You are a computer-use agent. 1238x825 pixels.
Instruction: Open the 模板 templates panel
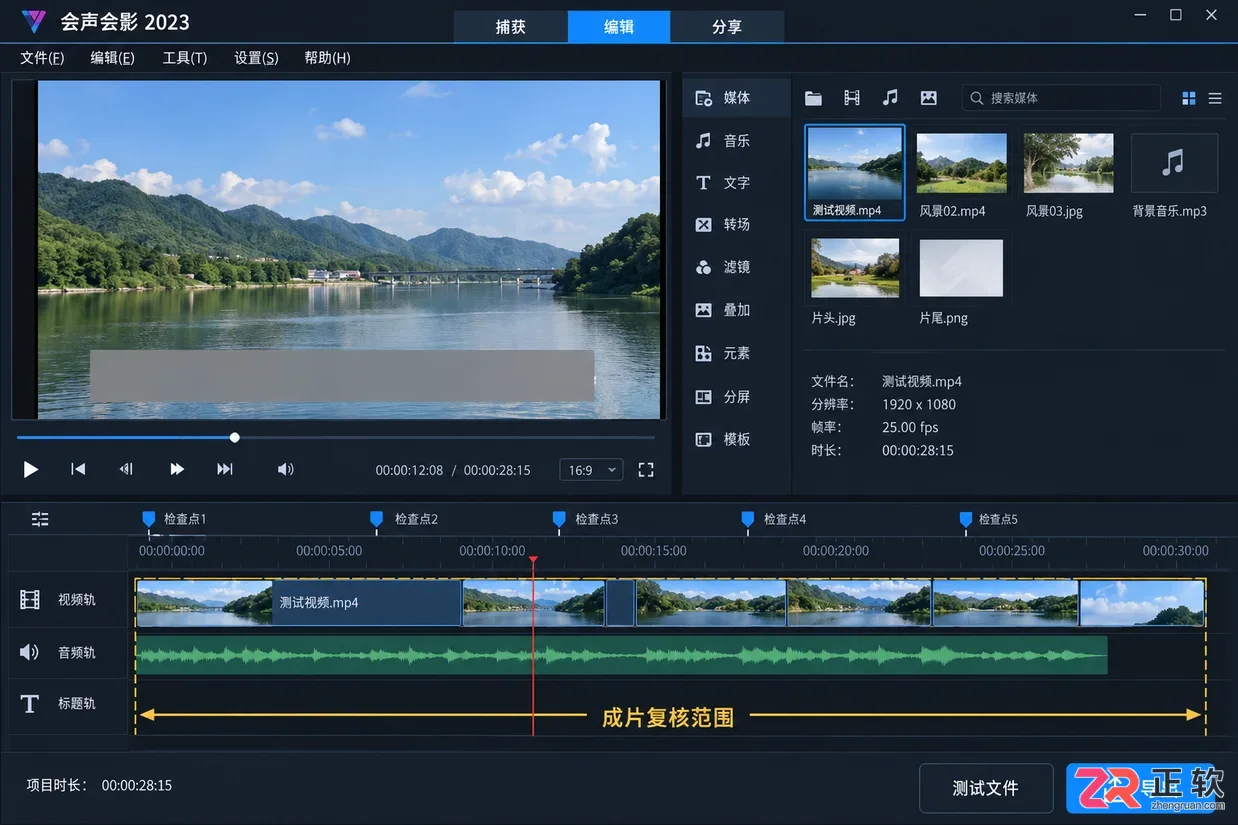click(x=737, y=440)
